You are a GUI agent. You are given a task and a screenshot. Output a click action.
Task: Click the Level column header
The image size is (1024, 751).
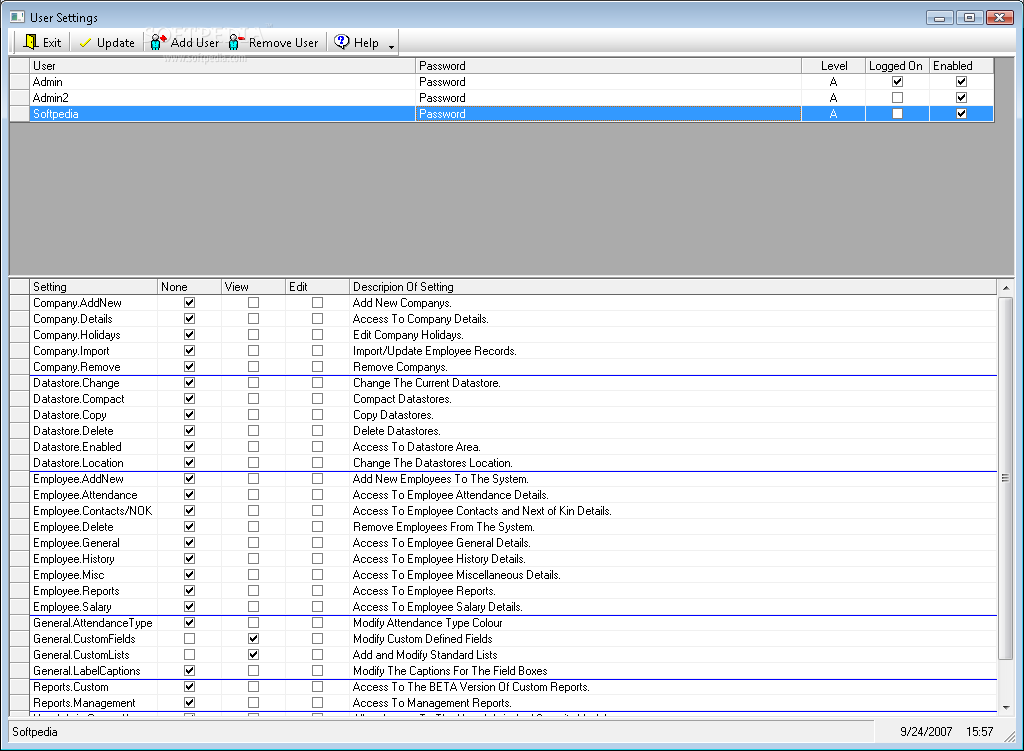(833, 66)
